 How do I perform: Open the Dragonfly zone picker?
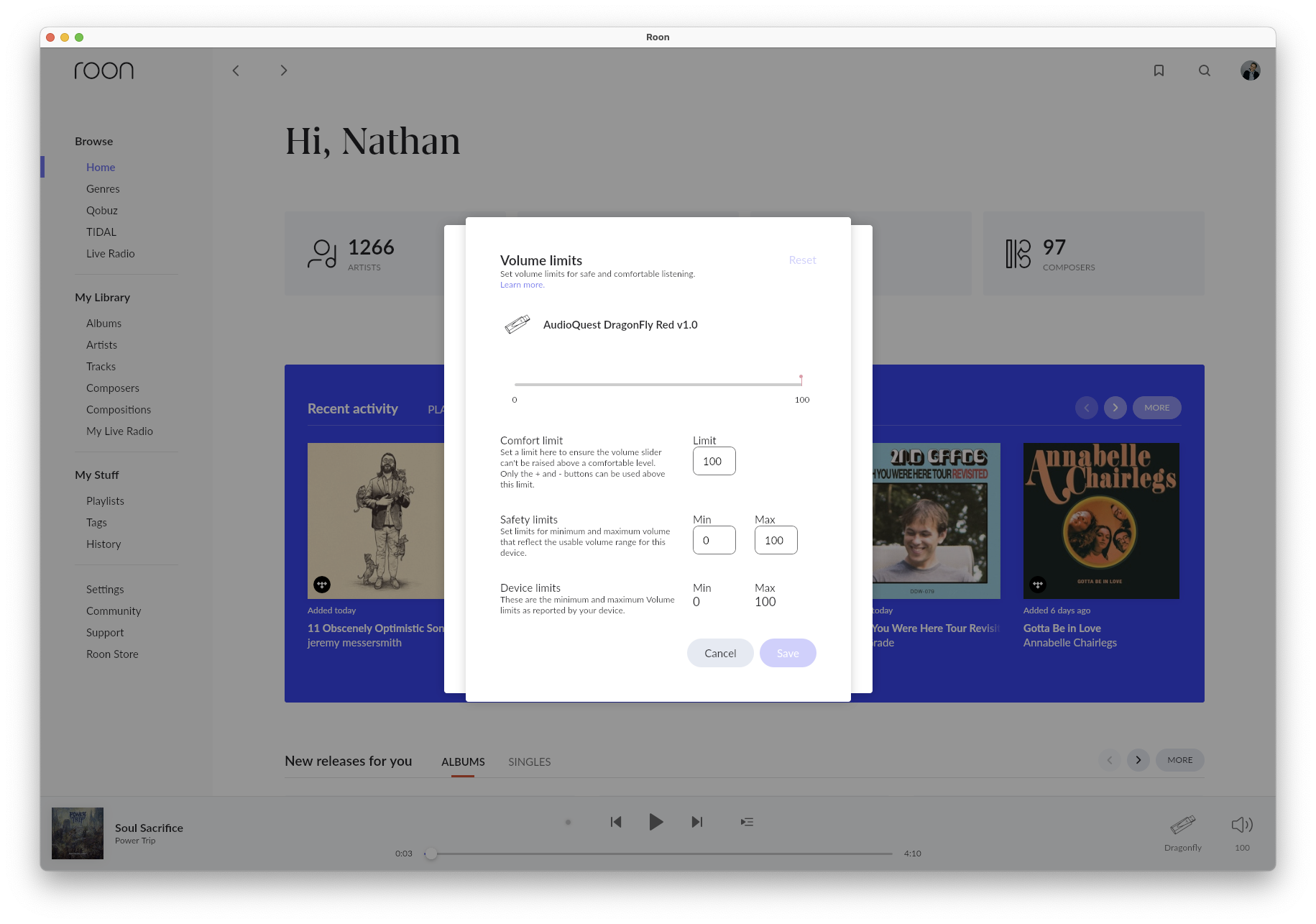(1183, 832)
